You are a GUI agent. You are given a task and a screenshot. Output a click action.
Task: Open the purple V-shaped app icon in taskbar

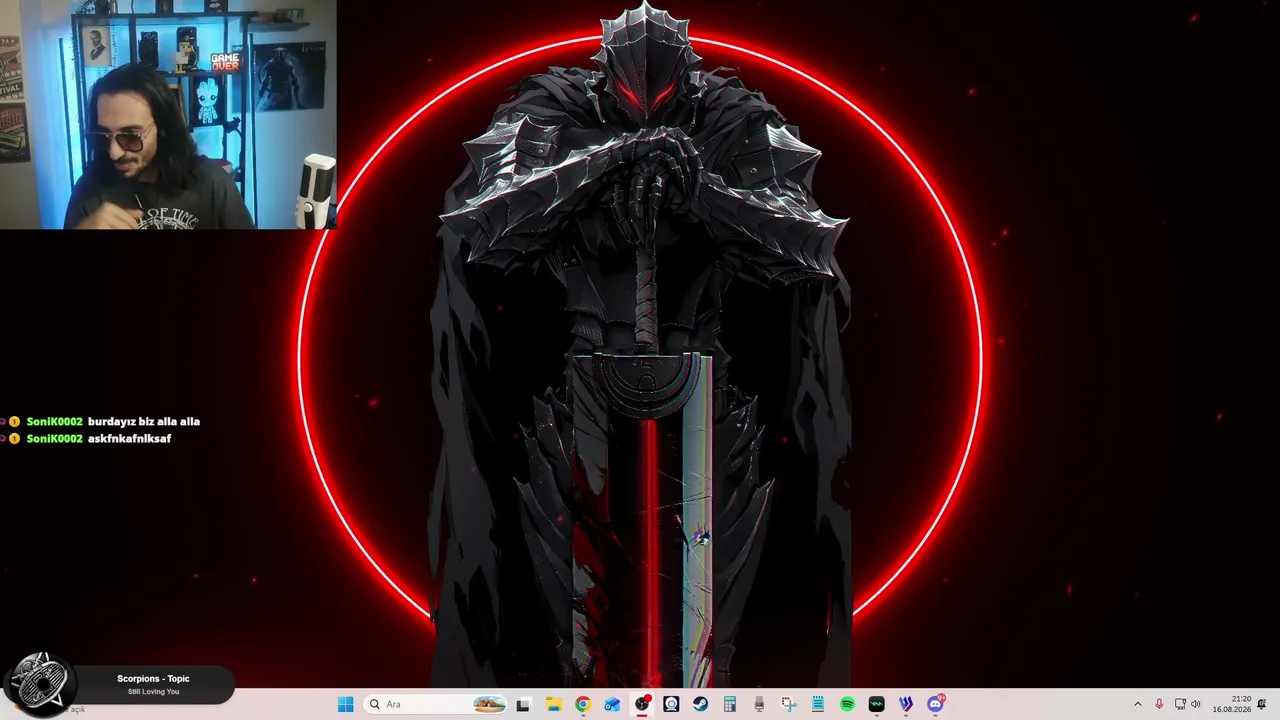906,704
